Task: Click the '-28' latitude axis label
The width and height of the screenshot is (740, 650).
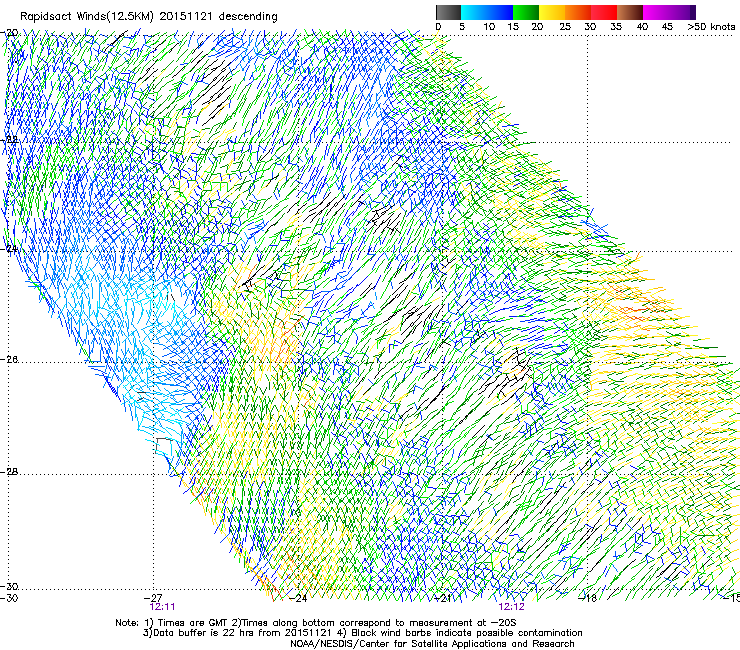Action: [x=9, y=472]
